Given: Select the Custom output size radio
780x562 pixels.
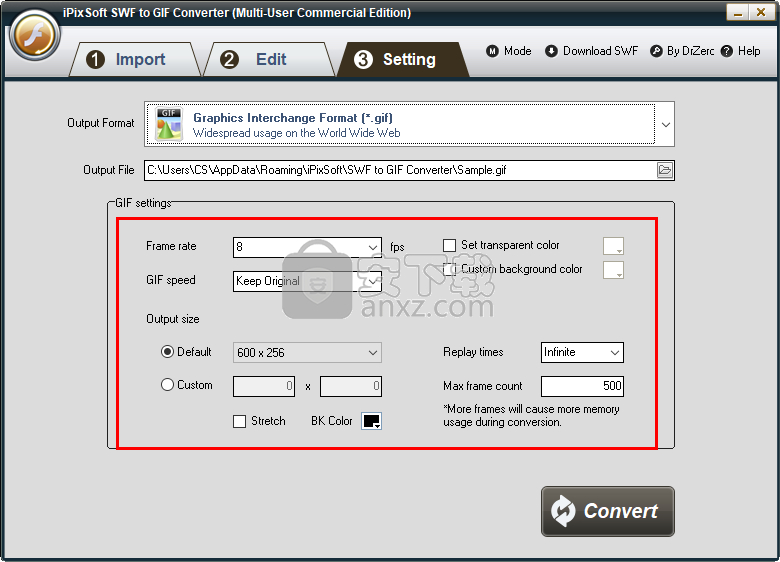Looking at the screenshot, I should 167,385.
